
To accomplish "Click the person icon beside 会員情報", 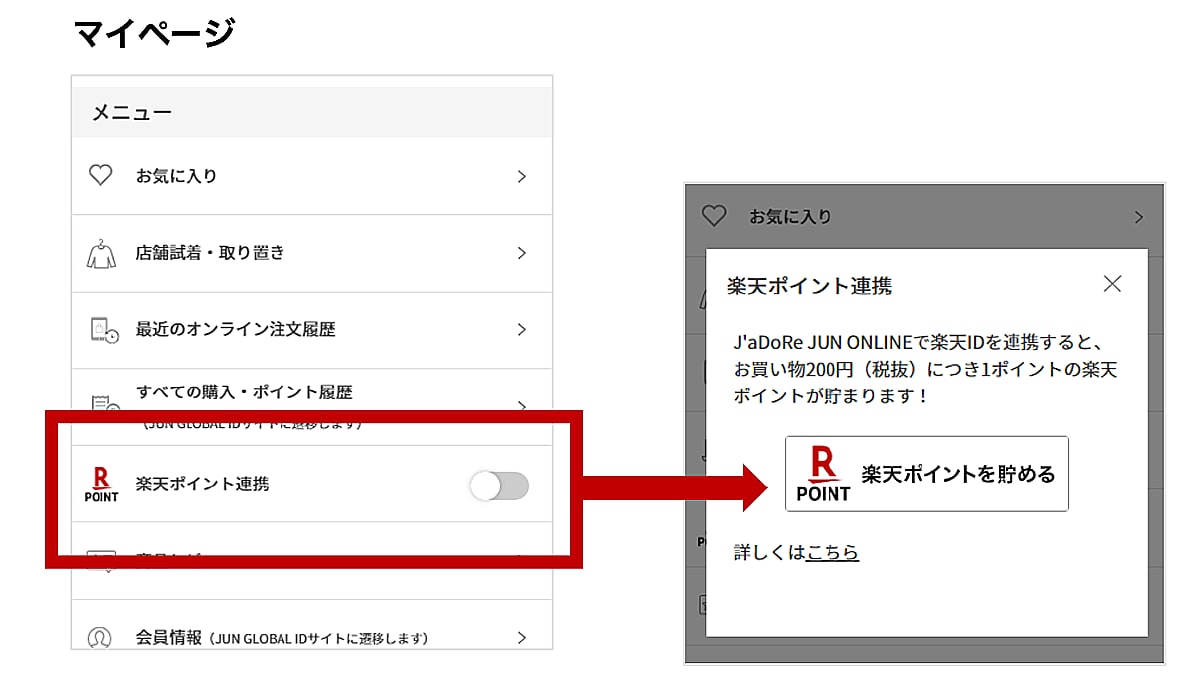I will 100,637.
